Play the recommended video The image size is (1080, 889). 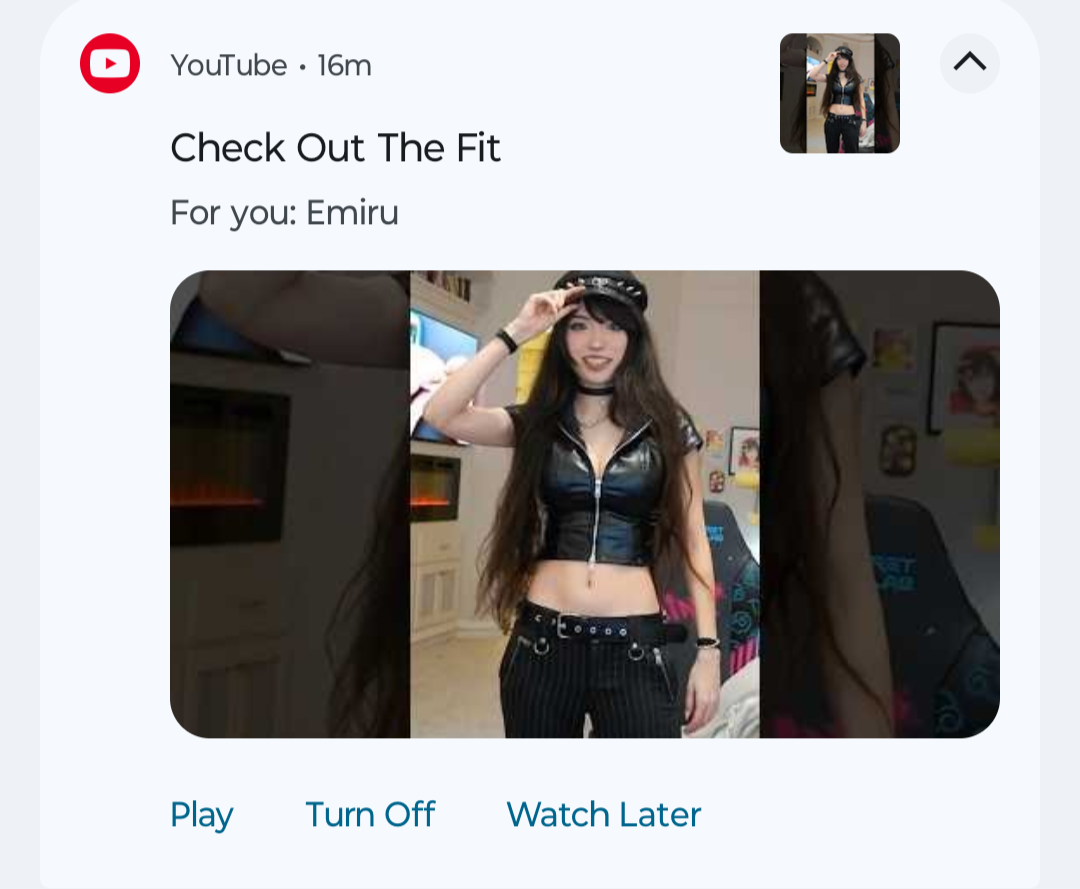tap(202, 815)
